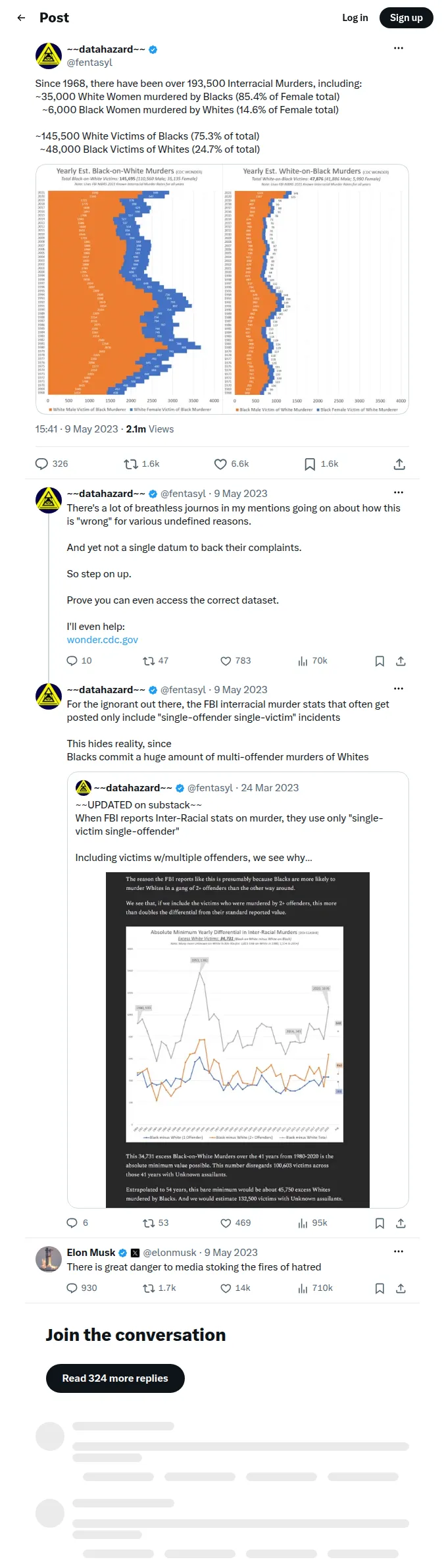Open the murder statistics chart image
444x1568 pixels.
click(x=222, y=289)
